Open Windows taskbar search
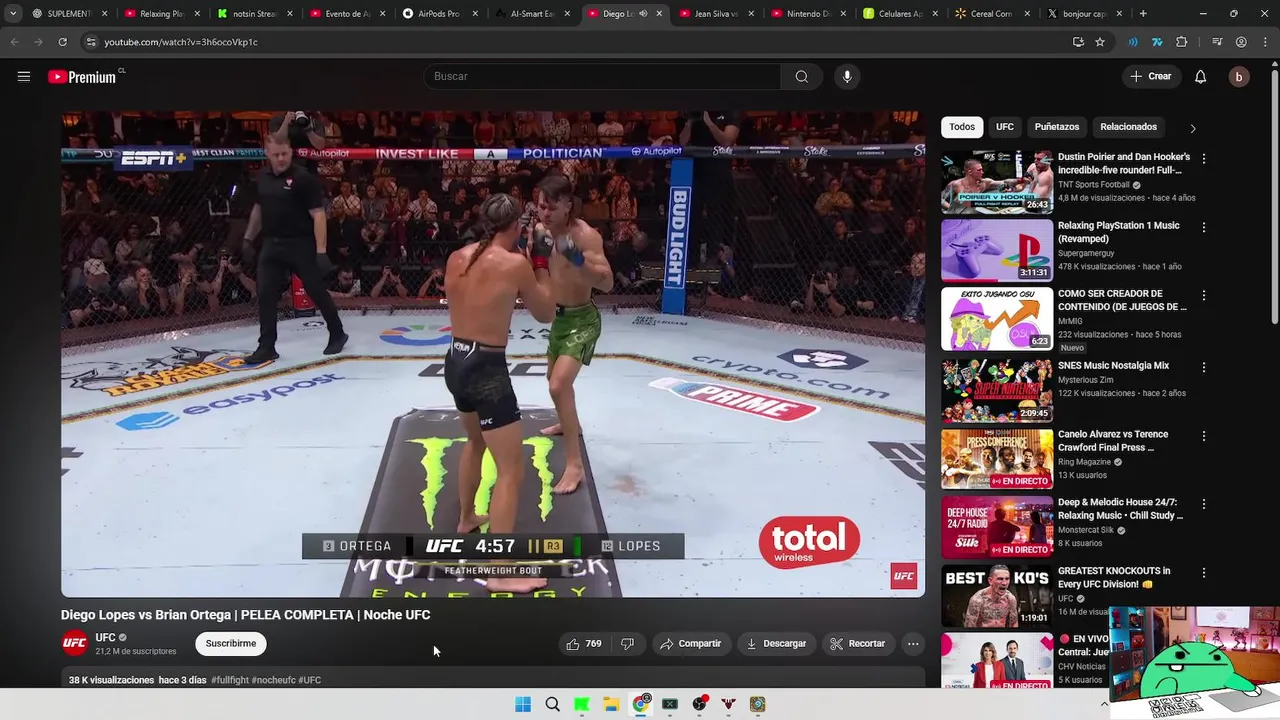This screenshot has height=720, width=1280. 552,704
